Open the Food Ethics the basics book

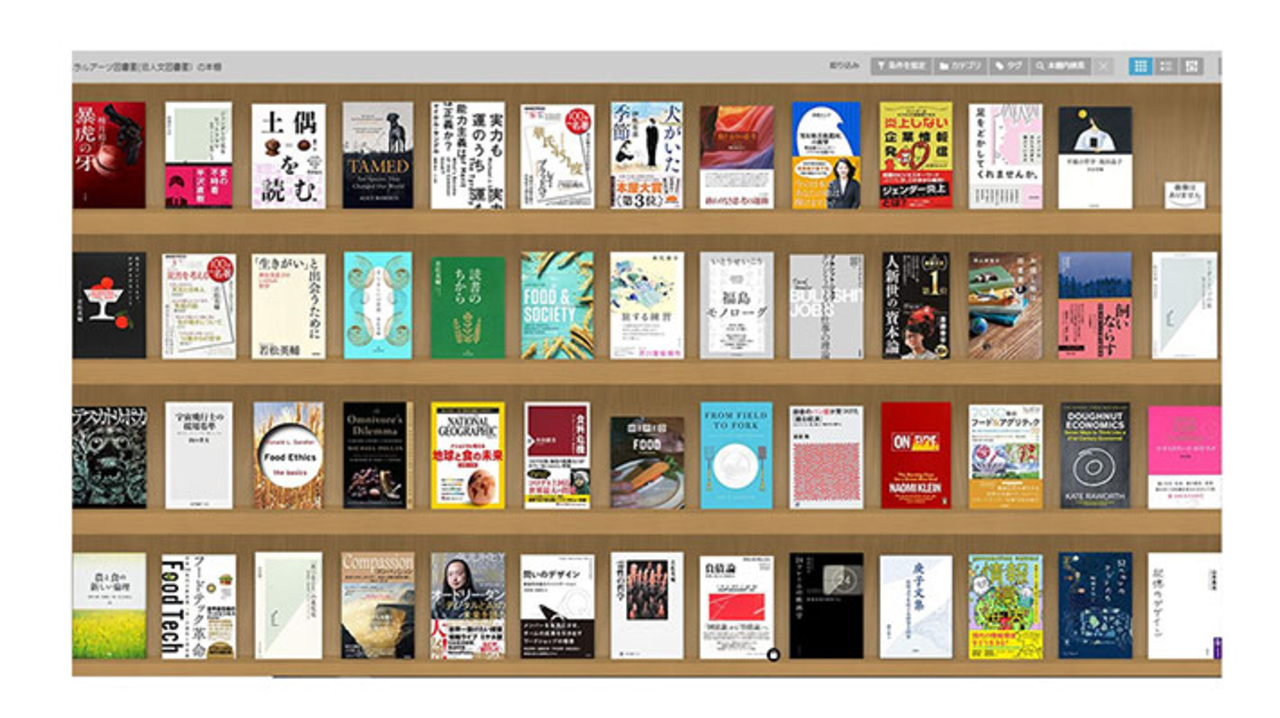pos(288,455)
